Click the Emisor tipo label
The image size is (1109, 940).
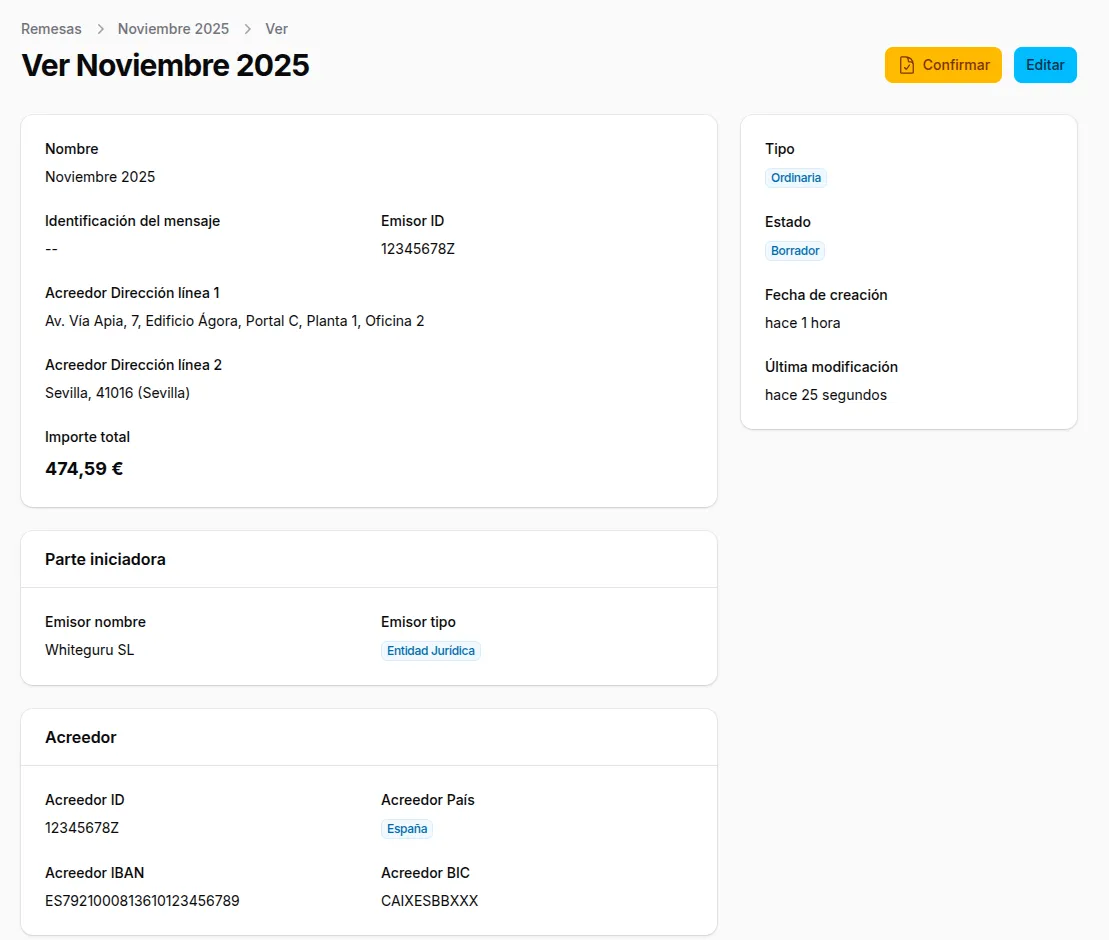click(x=418, y=622)
